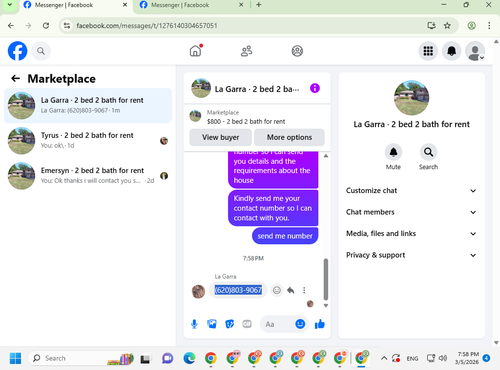
Task: Click the View buyer button
Action: 220,137
